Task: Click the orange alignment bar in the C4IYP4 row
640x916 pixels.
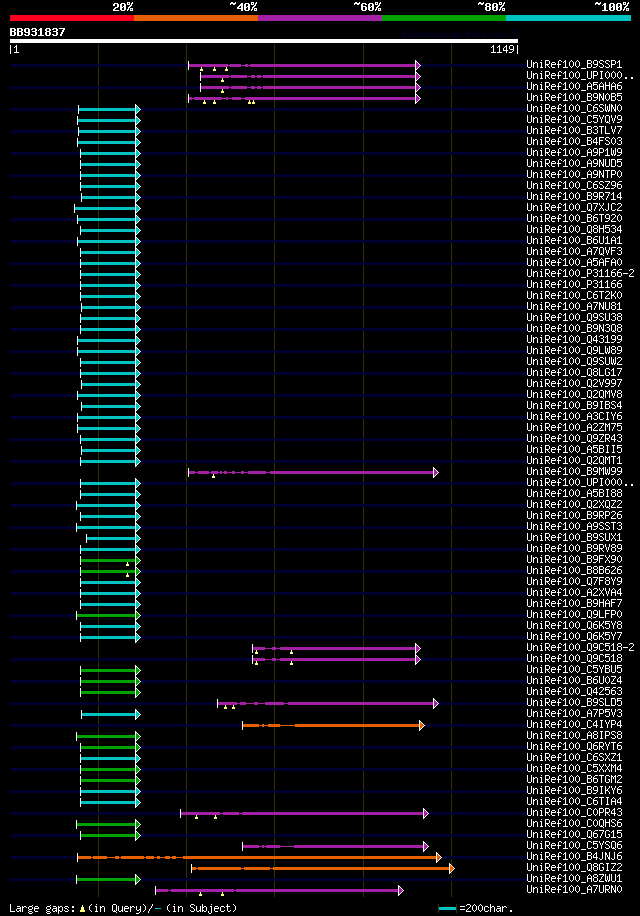Action: pos(333,726)
